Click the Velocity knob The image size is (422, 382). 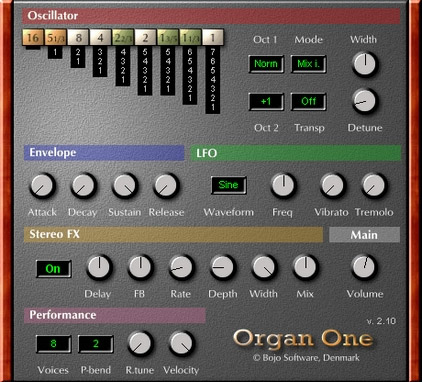(x=182, y=343)
